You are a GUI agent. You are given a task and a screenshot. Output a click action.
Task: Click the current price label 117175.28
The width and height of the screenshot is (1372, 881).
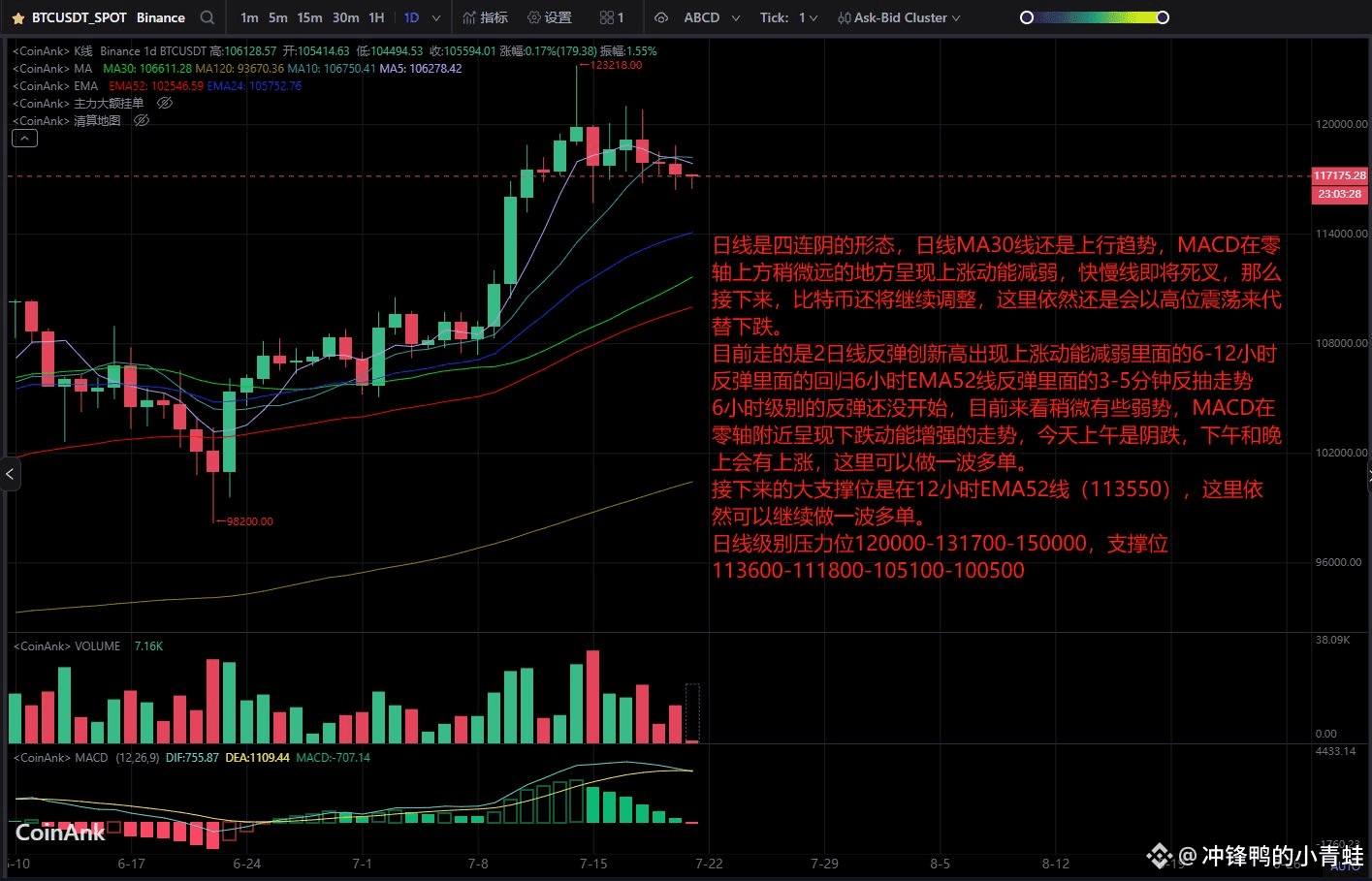1339,175
